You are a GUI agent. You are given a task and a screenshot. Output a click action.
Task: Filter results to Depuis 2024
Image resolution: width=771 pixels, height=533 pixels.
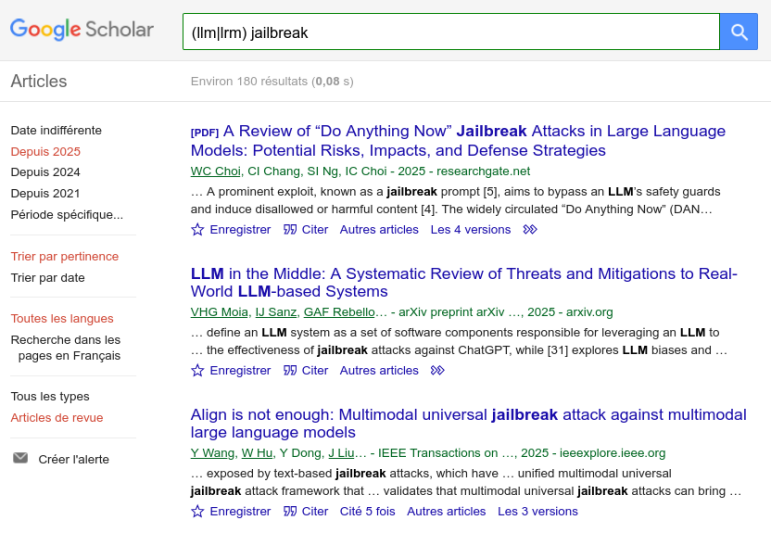pyautogui.click(x=45, y=172)
